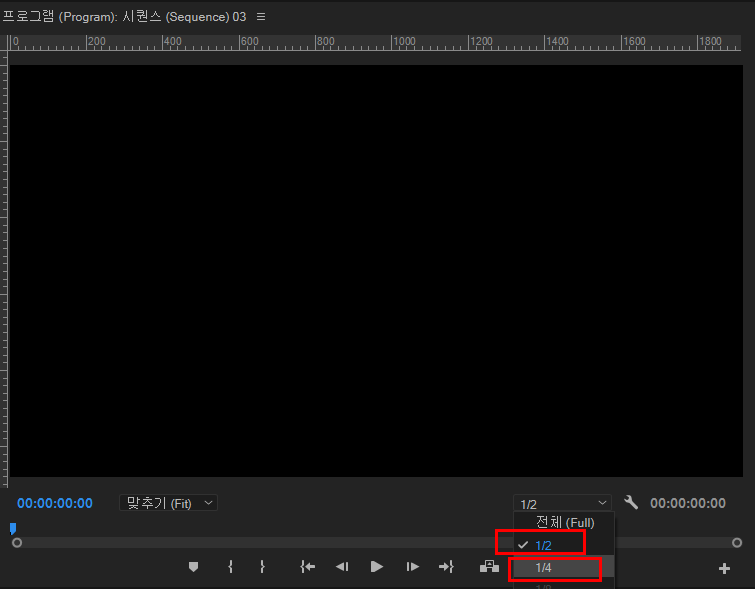Select the checked 1/2 resolution option
The image size is (755, 589).
pyautogui.click(x=564, y=545)
